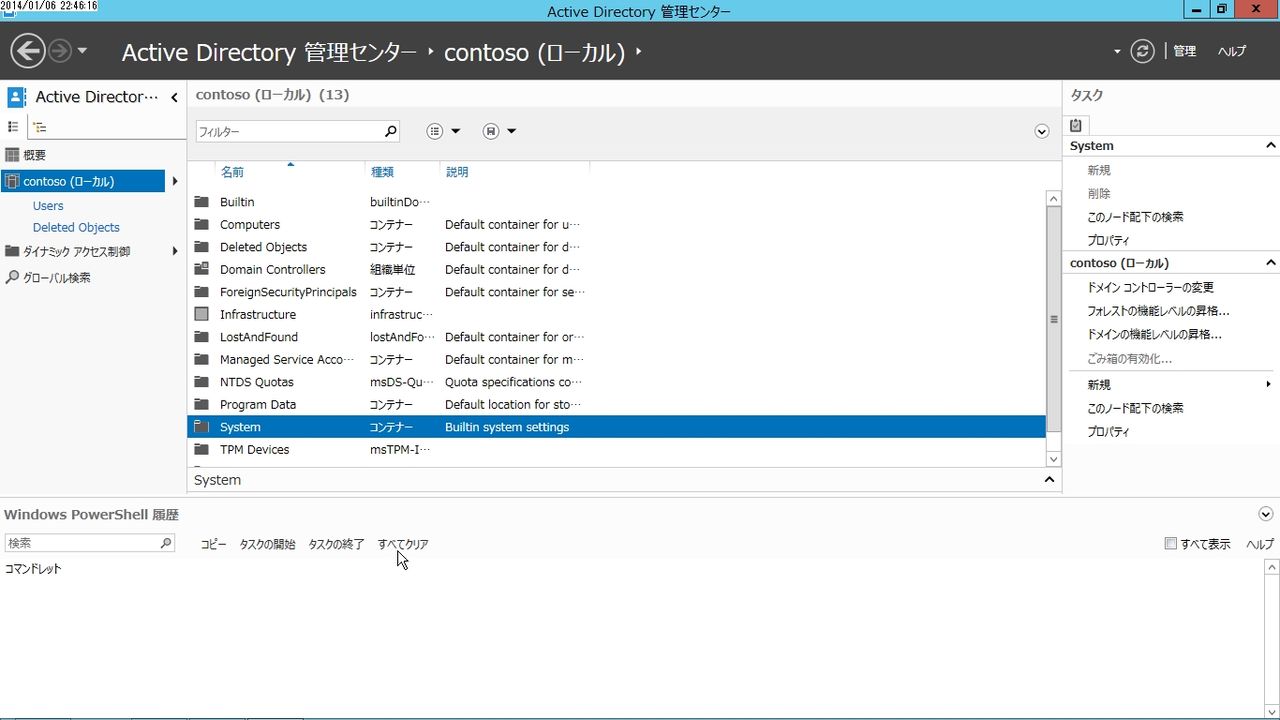Open the 管理 menu

pos(1185,51)
